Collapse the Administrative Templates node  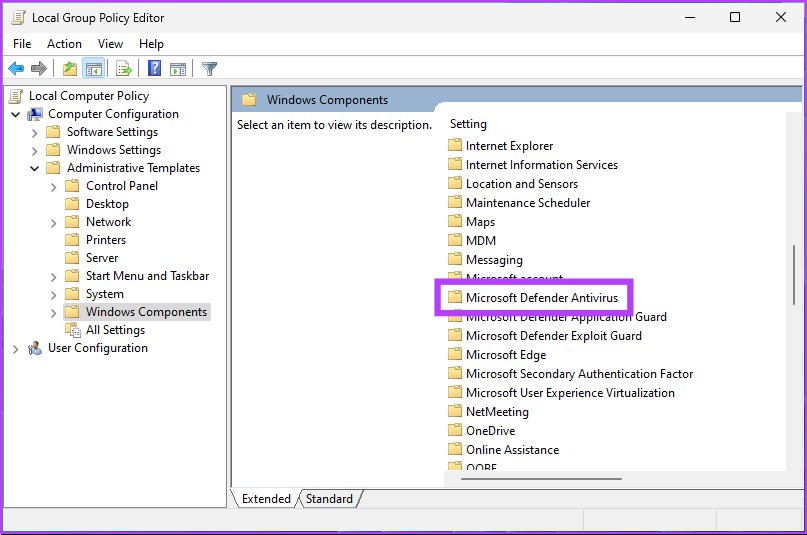pyautogui.click(x=35, y=168)
